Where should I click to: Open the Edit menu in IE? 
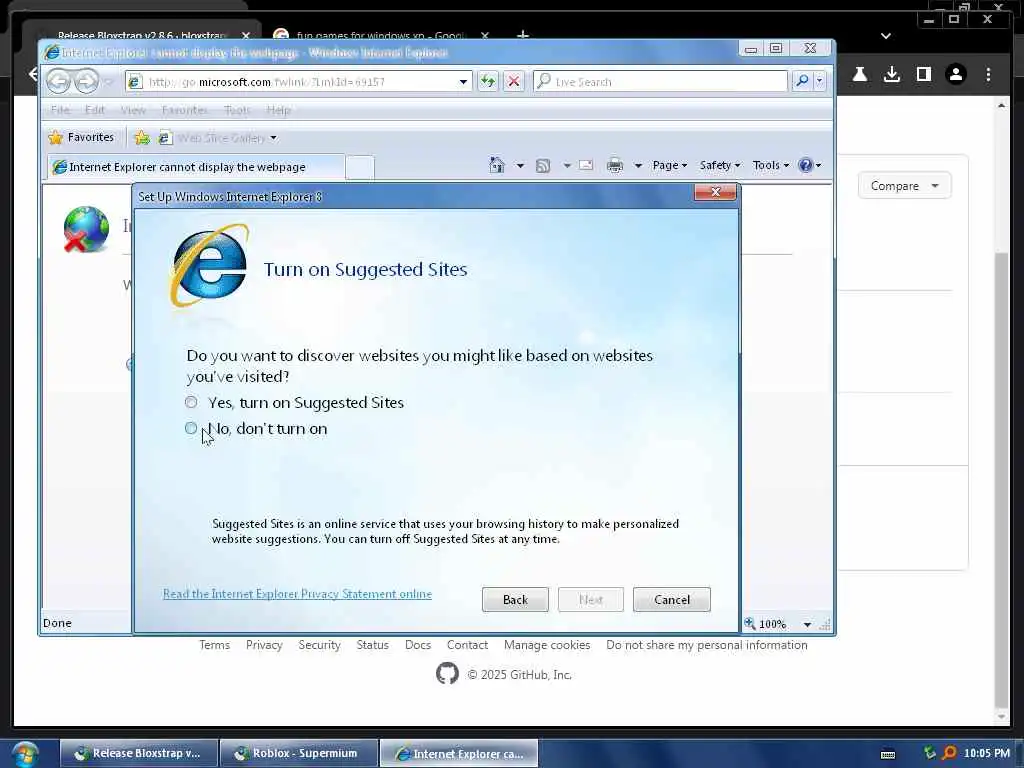(x=95, y=110)
